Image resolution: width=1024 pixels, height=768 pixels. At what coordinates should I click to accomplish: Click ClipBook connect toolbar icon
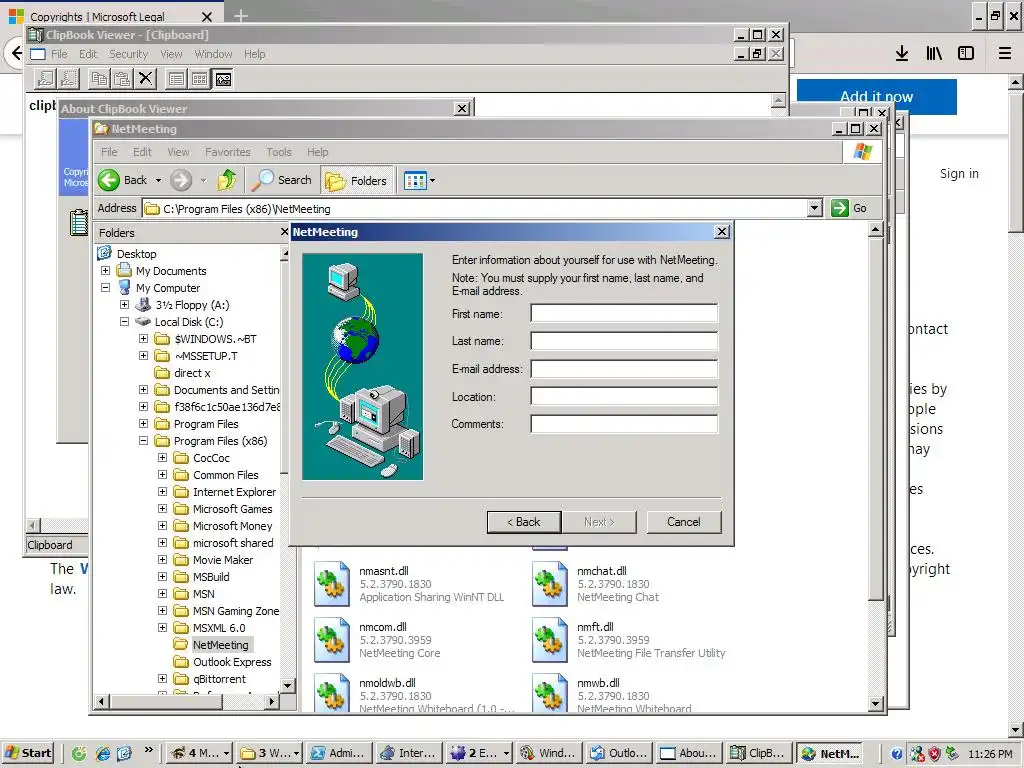click(x=45, y=79)
